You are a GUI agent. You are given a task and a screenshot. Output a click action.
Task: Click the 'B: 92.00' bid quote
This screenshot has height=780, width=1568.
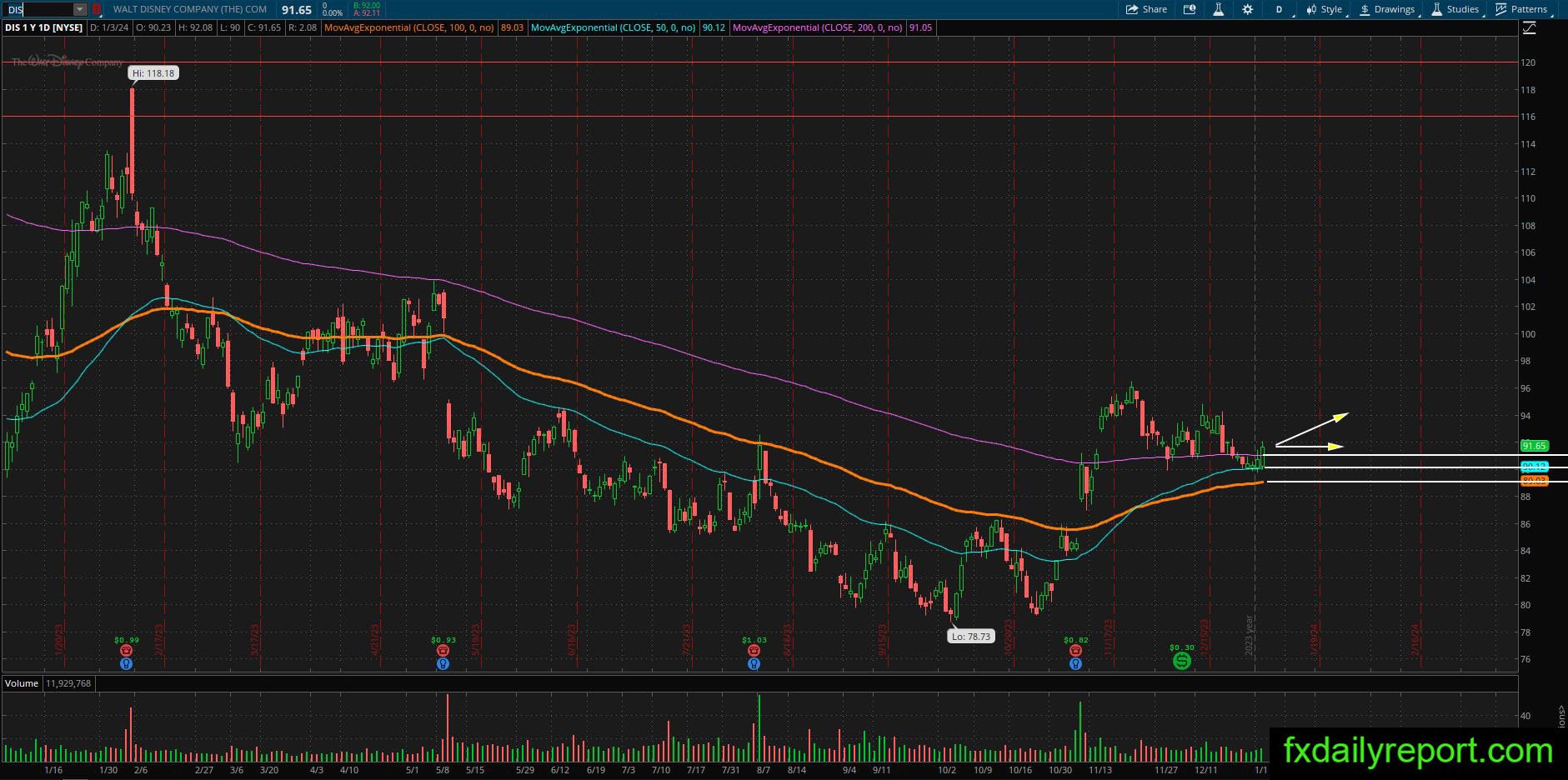[x=367, y=5]
